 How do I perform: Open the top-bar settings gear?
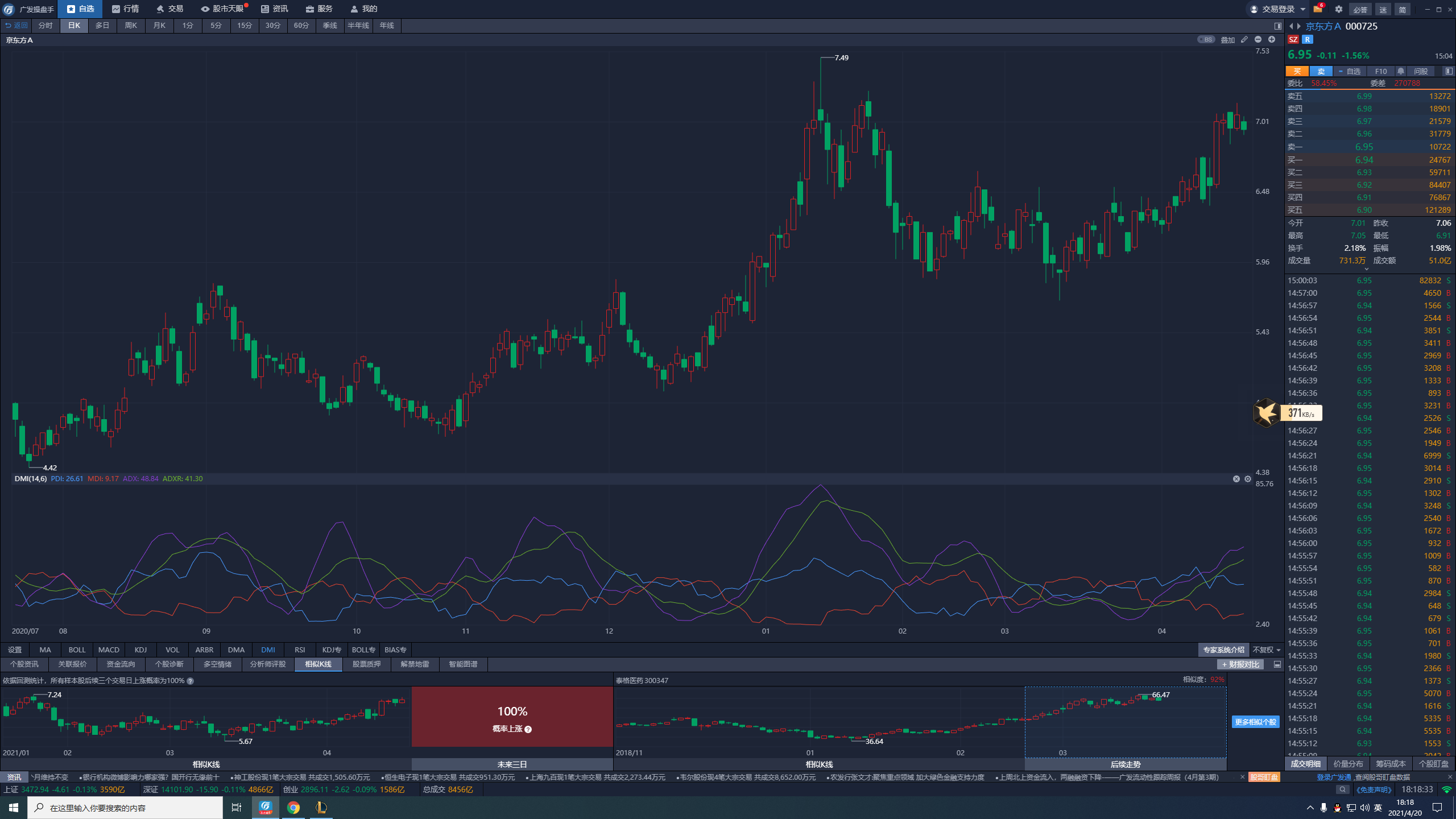click(x=1338, y=9)
